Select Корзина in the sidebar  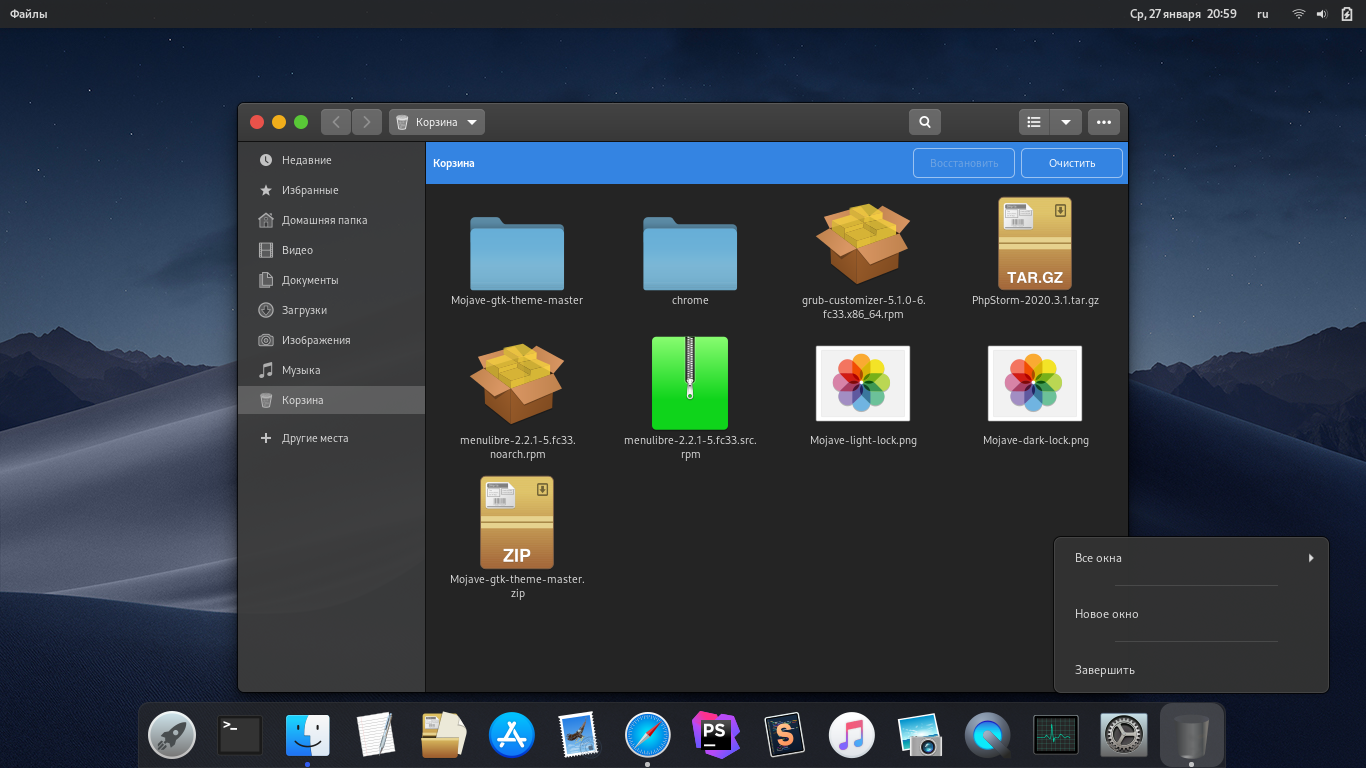pos(331,400)
